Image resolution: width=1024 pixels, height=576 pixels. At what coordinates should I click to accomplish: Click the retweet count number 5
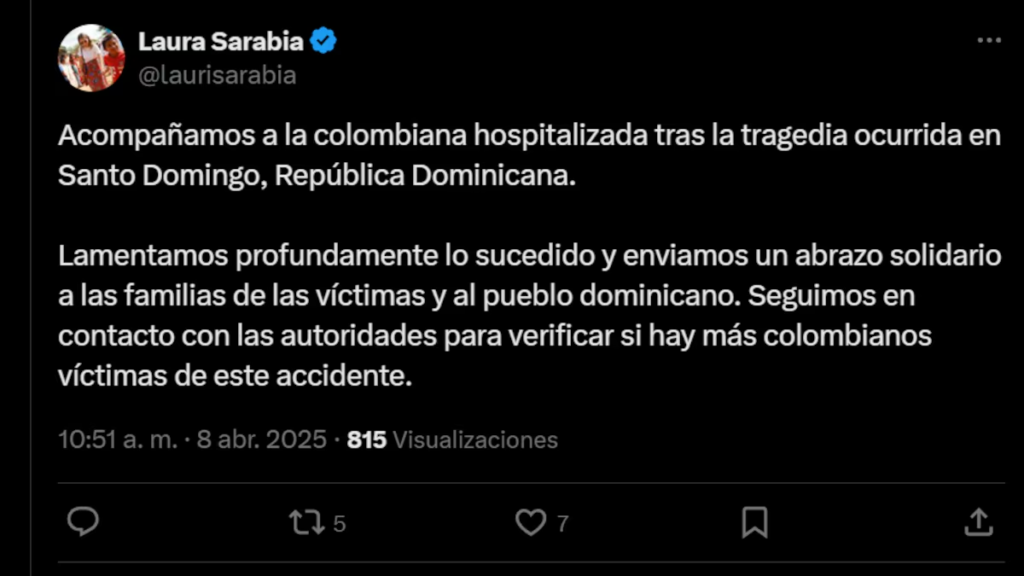click(x=339, y=523)
